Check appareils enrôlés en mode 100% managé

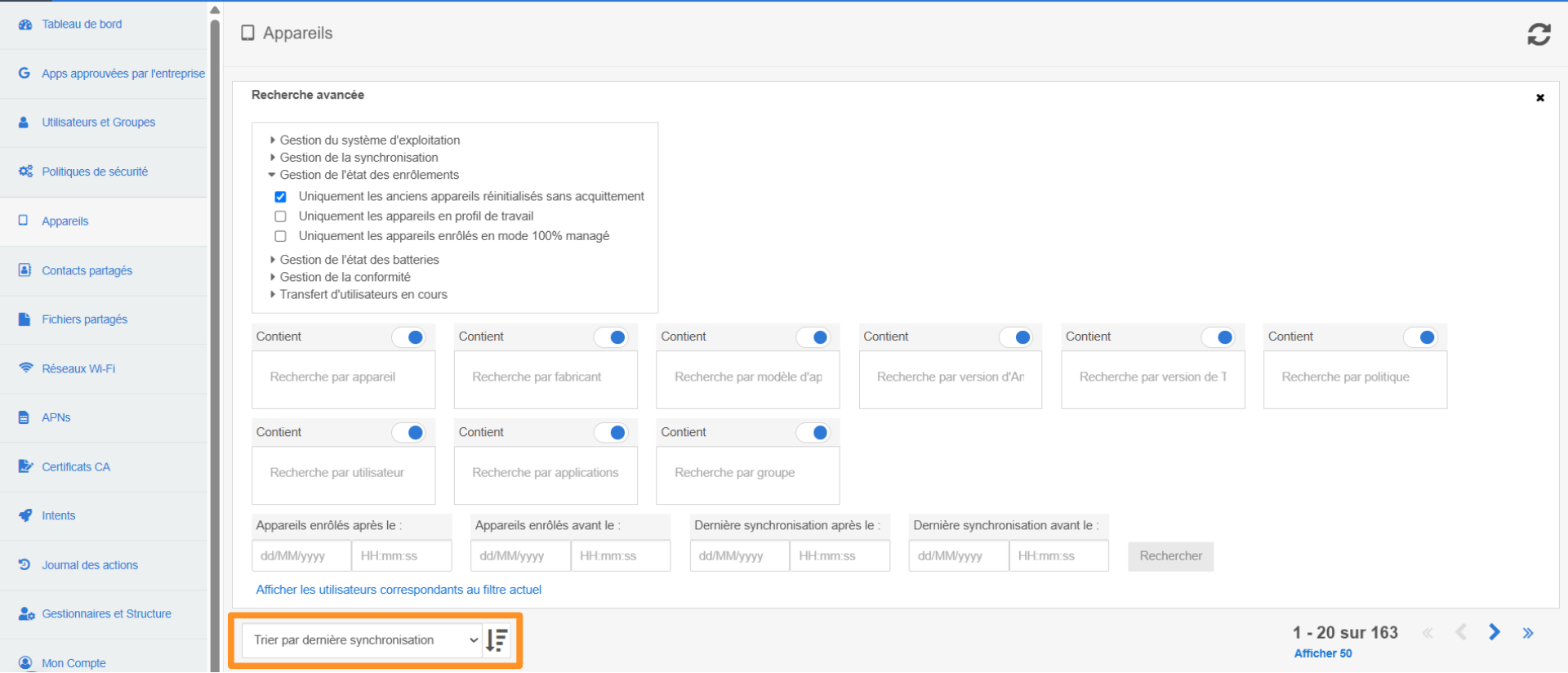(x=281, y=236)
